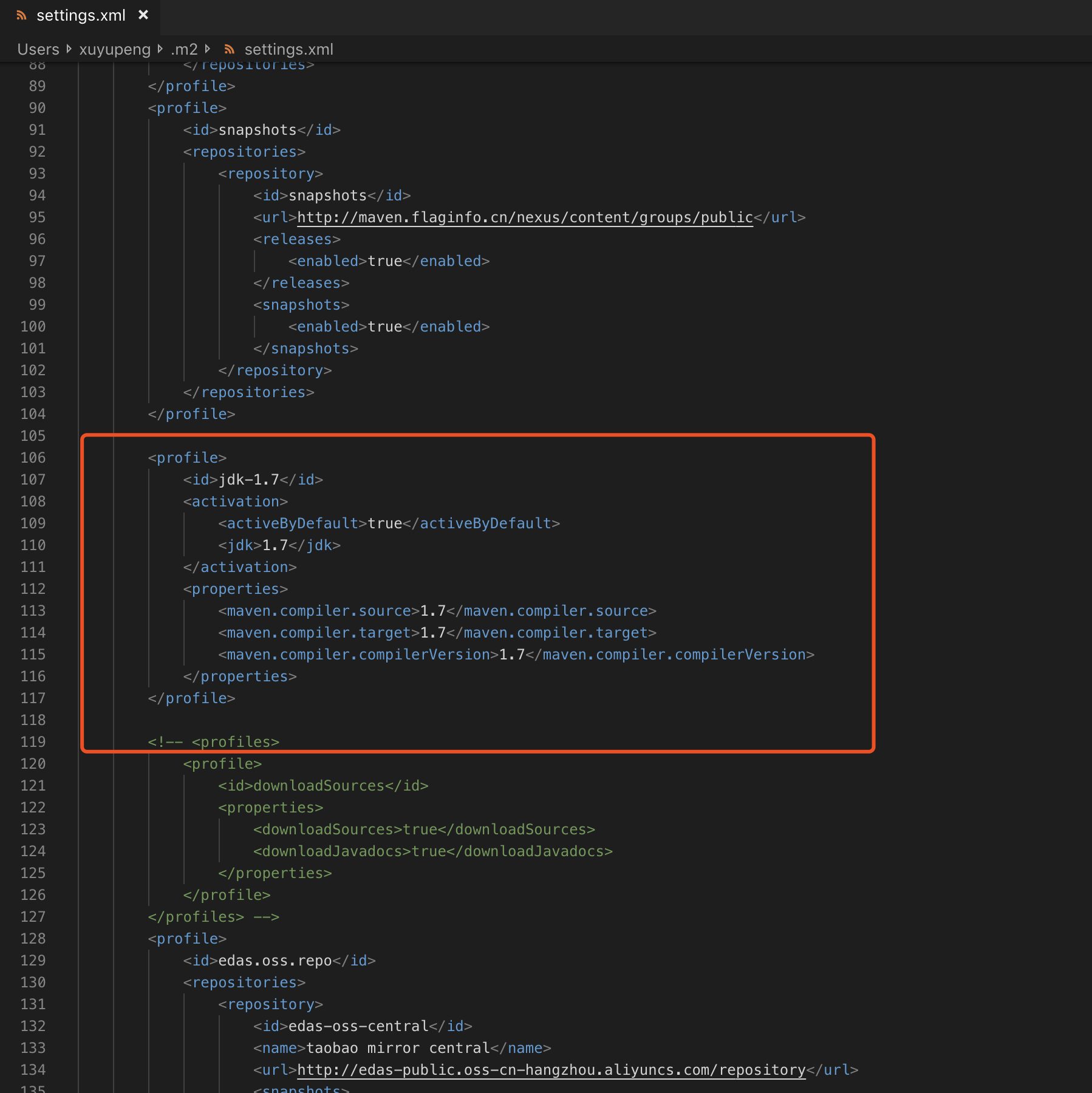Viewport: 1092px width, 1093px height.
Task: Click line number 119
Action: point(33,741)
